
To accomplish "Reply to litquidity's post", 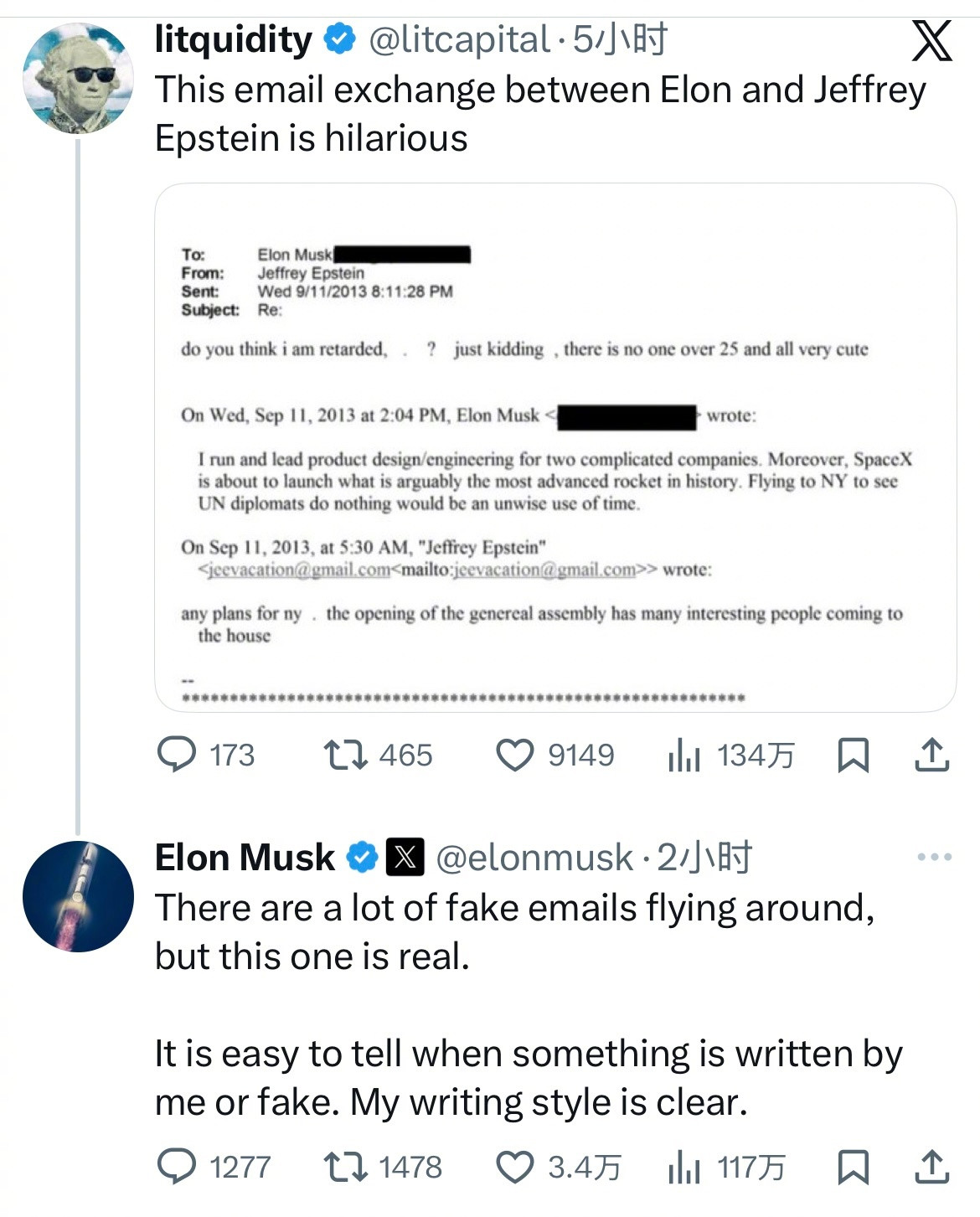I will pyautogui.click(x=177, y=755).
